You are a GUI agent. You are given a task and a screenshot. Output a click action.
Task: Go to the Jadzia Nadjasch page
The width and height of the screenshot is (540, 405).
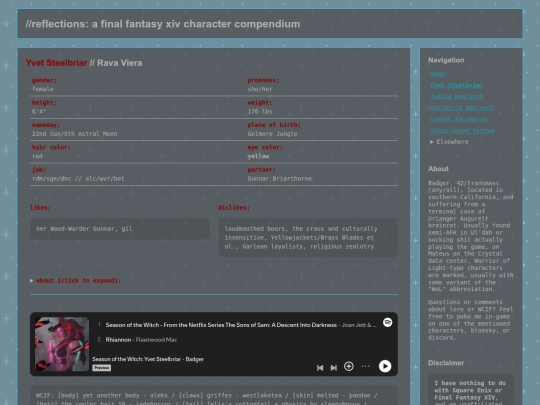pyautogui.click(x=457, y=97)
